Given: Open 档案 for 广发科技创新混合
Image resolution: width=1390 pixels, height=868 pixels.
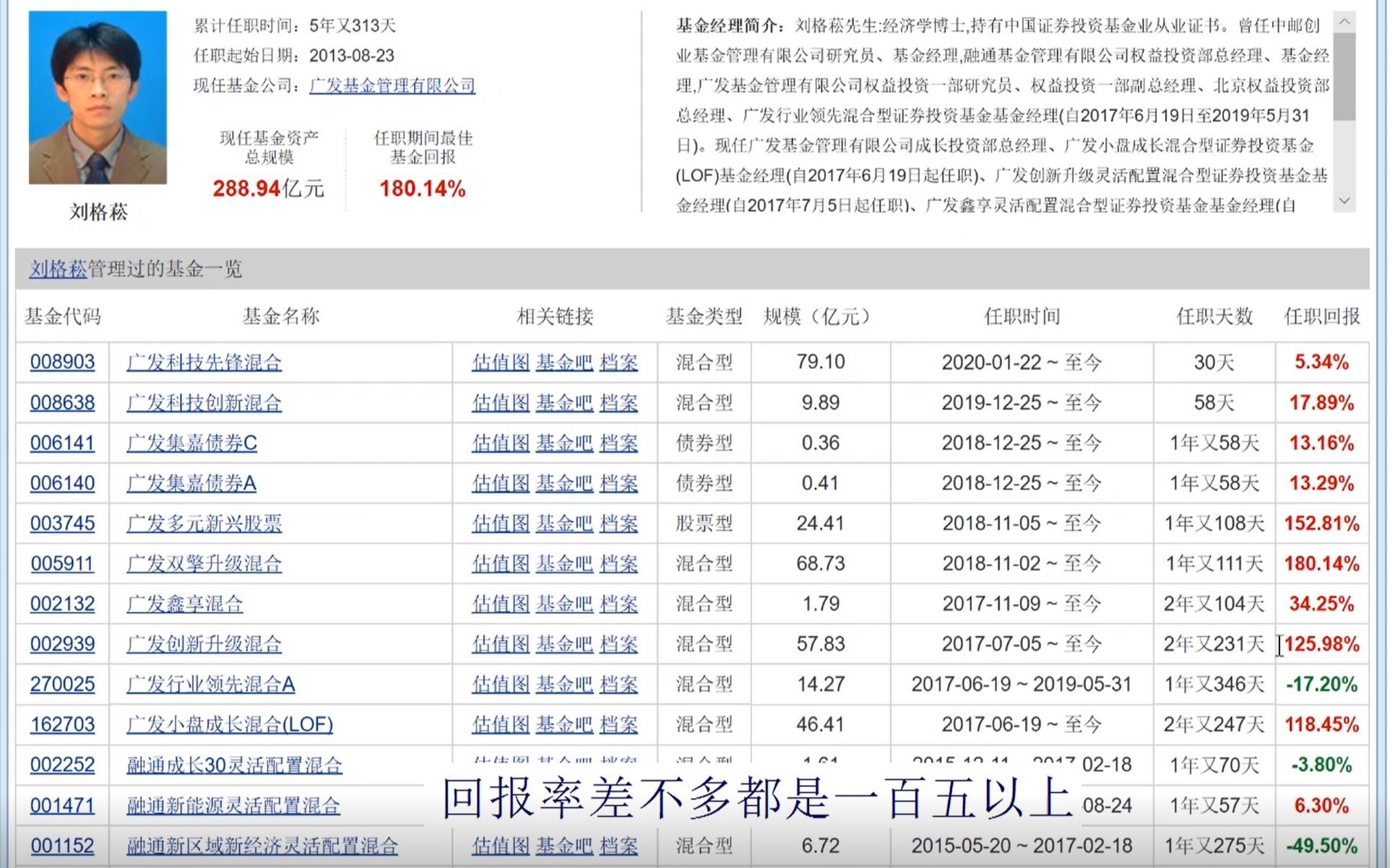Looking at the screenshot, I should coord(619,403).
